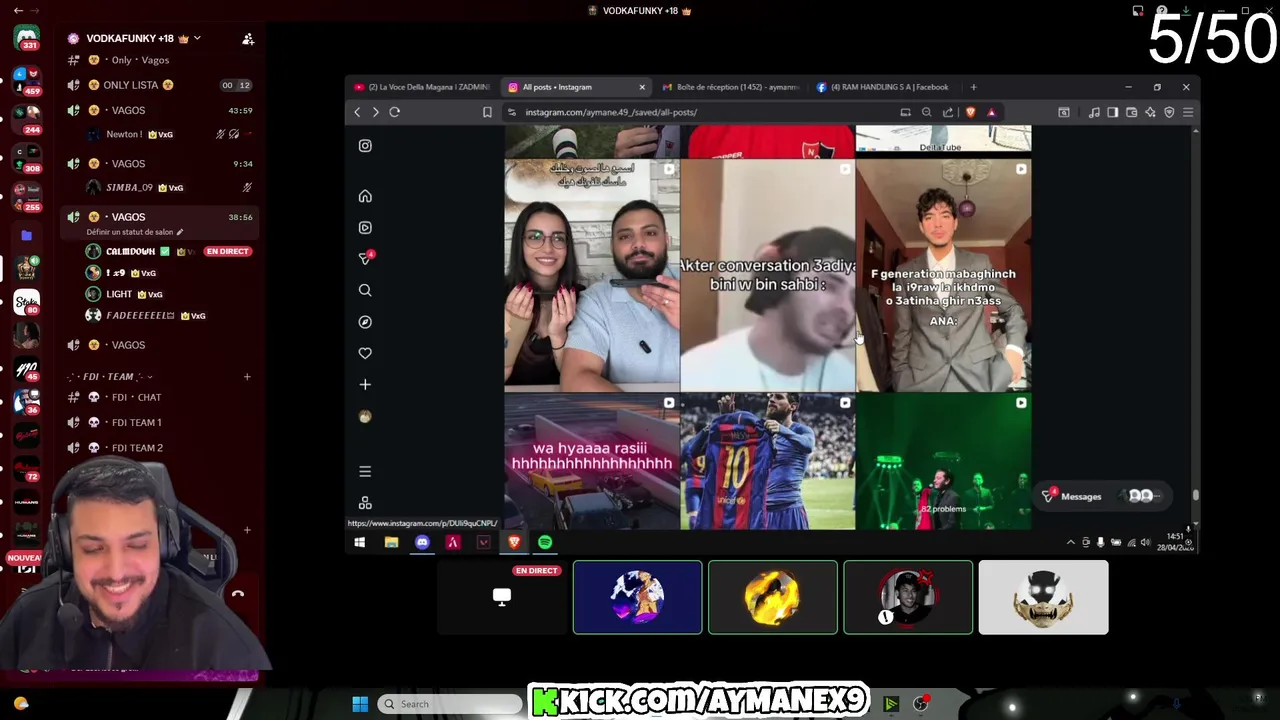Click the instagram.com address bar URL
Screen dimensions: 1280x720
[611, 112]
